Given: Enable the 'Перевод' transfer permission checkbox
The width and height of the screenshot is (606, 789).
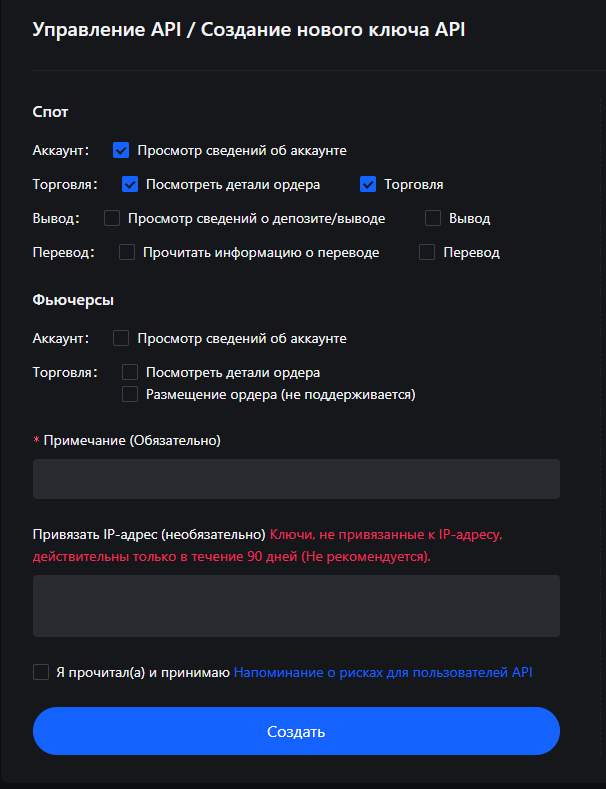Looking at the screenshot, I should click(x=427, y=252).
